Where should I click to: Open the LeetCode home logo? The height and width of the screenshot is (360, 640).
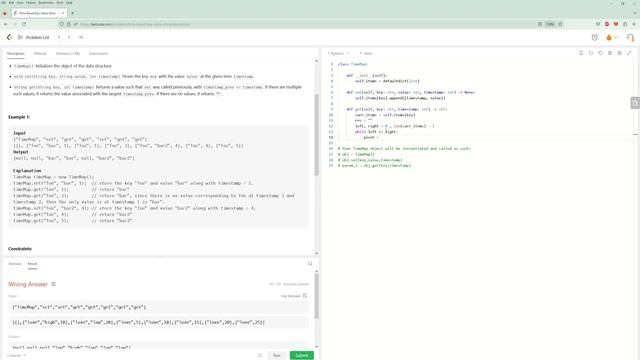[9, 37]
